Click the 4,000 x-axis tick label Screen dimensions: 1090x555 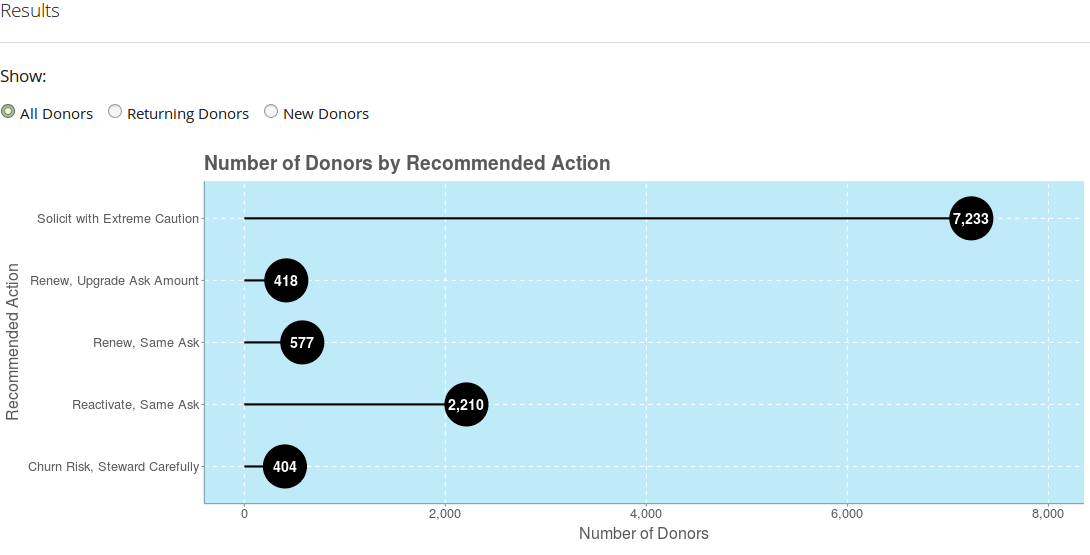coord(646,514)
